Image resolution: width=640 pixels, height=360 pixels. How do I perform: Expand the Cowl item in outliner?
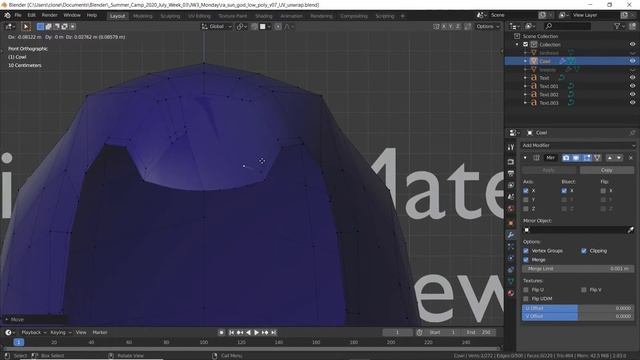(525, 61)
